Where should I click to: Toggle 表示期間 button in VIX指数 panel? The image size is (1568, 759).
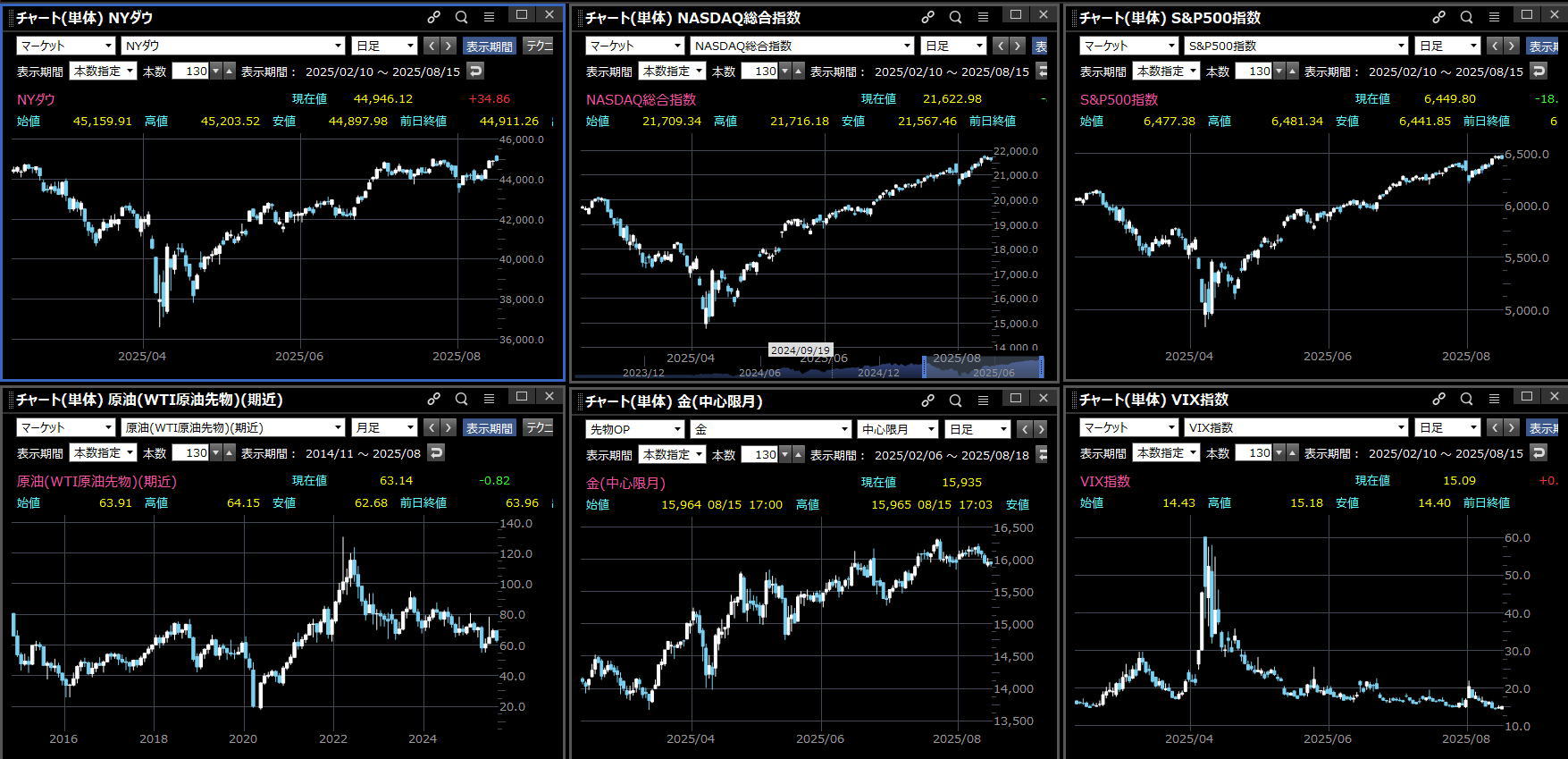[x=1545, y=427]
